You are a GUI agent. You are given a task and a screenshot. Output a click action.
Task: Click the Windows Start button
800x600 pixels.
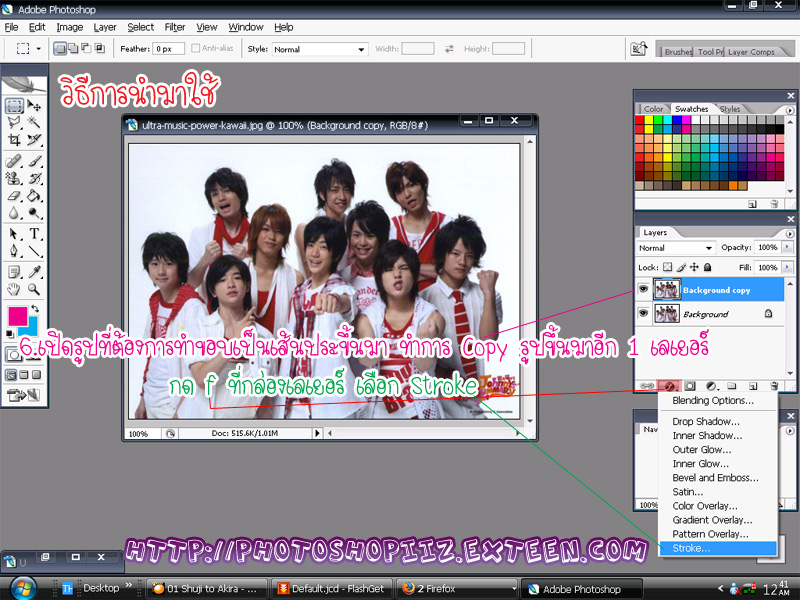(x=22, y=588)
